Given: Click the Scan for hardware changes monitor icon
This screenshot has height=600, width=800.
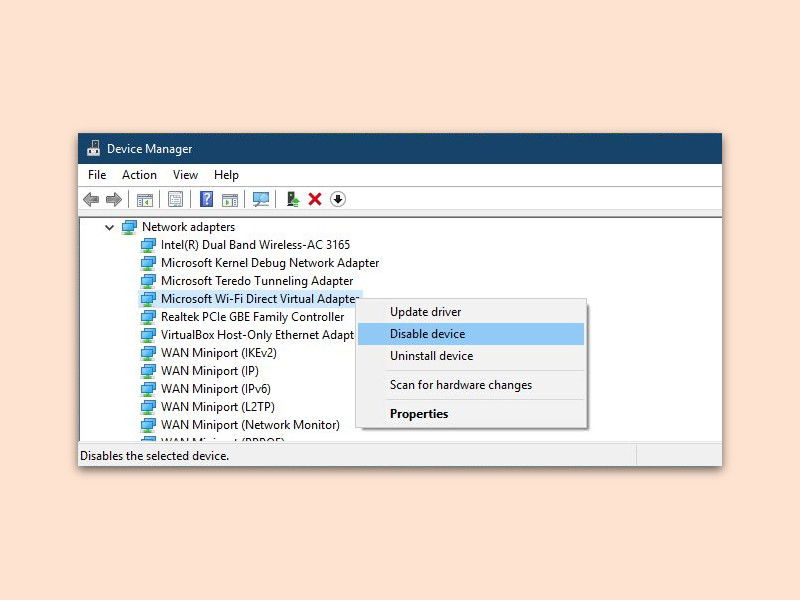Looking at the screenshot, I should pos(261,199).
